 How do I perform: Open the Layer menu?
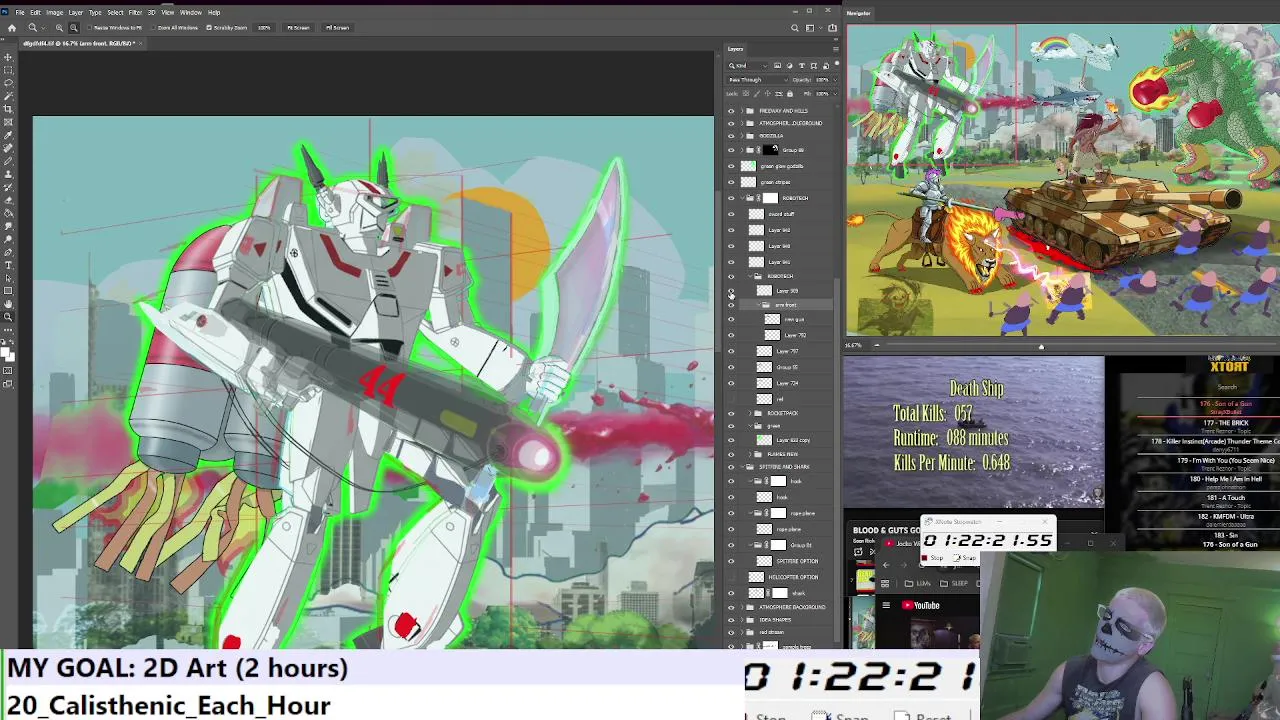click(x=75, y=12)
